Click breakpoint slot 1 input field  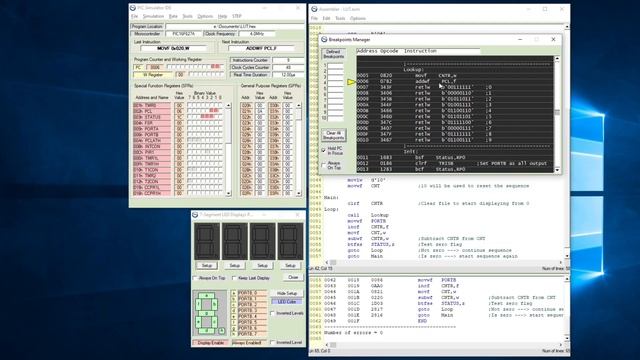(x=336, y=65)
